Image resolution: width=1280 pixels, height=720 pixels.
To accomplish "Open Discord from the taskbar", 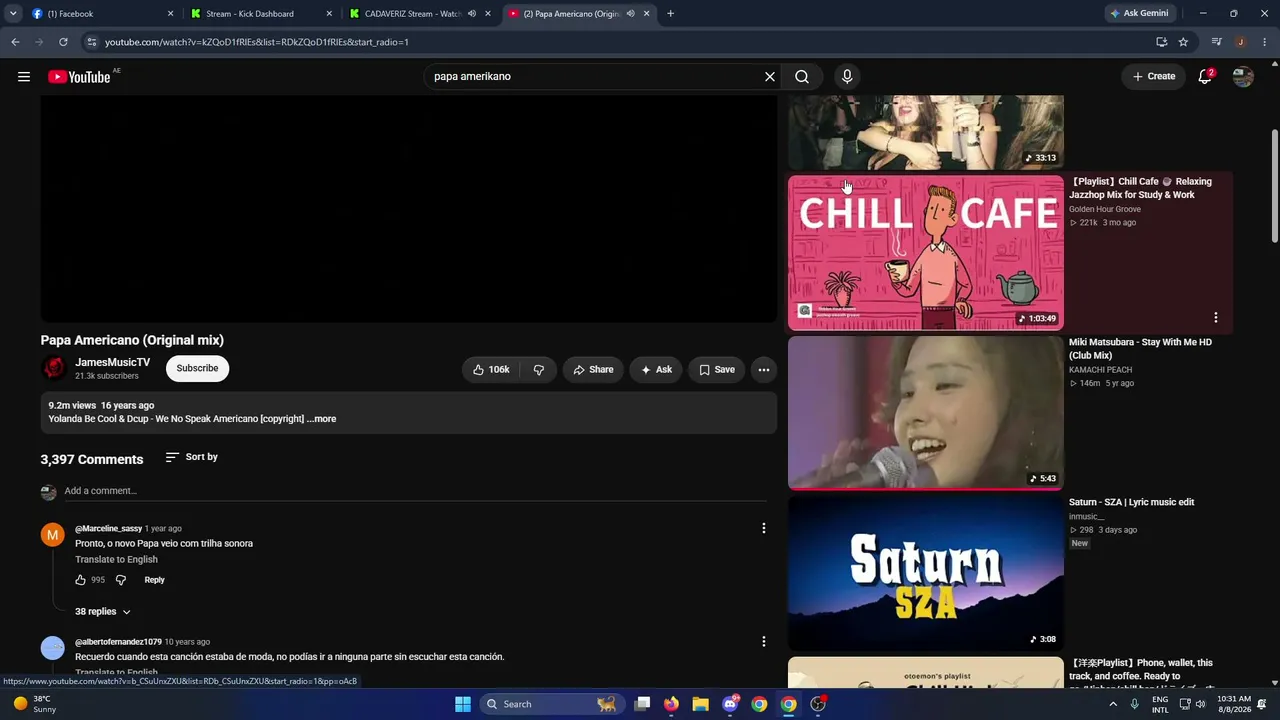I will (730, 704).
